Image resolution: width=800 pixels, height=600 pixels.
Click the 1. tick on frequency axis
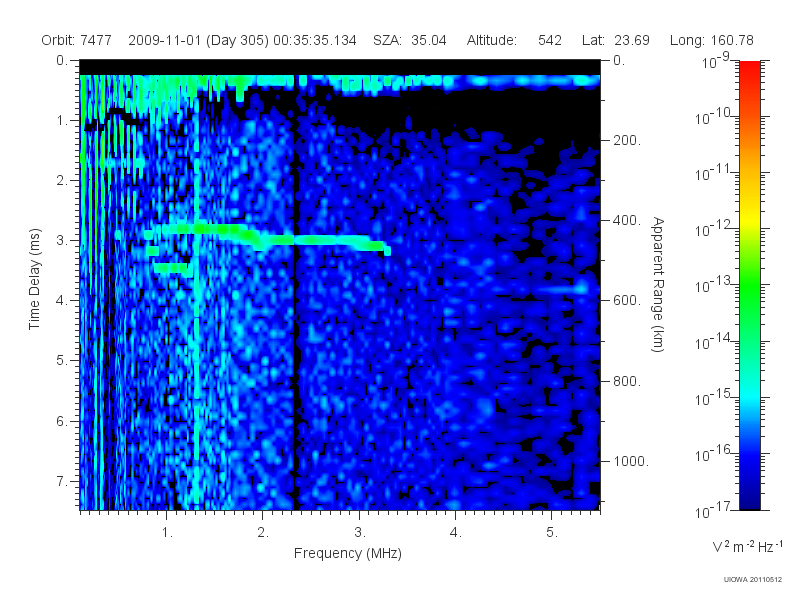(x=167, y=532)
